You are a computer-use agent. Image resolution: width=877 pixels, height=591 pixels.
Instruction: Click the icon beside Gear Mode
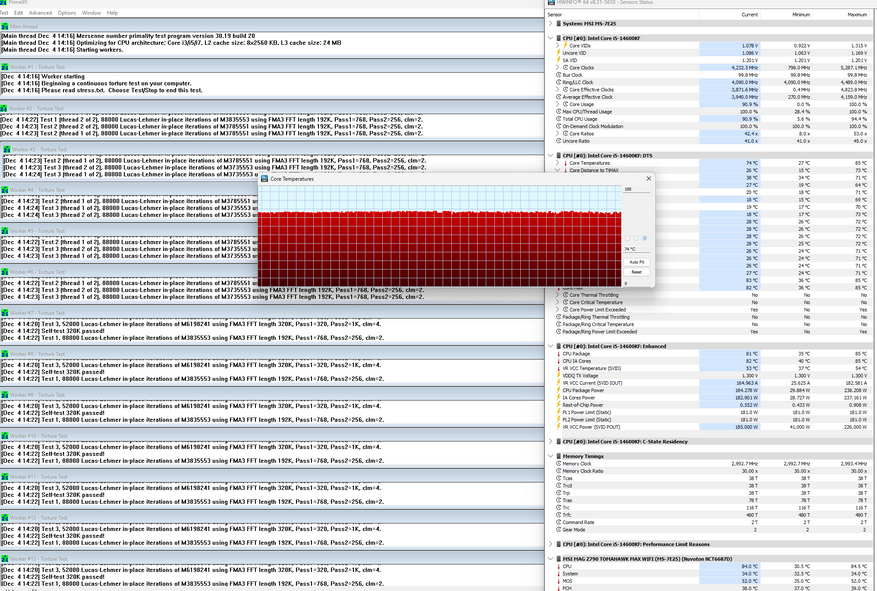558,529
